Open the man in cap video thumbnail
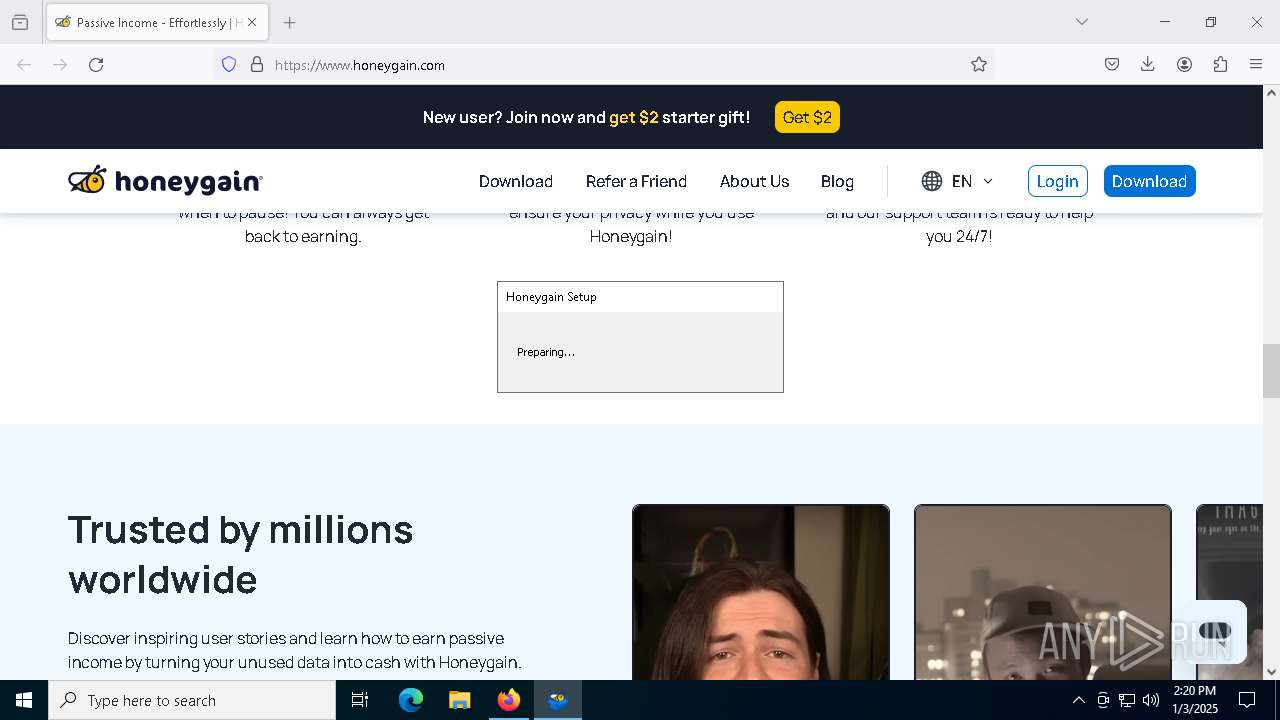Viewport: 1280px width, 720px height. point(1042,592)
